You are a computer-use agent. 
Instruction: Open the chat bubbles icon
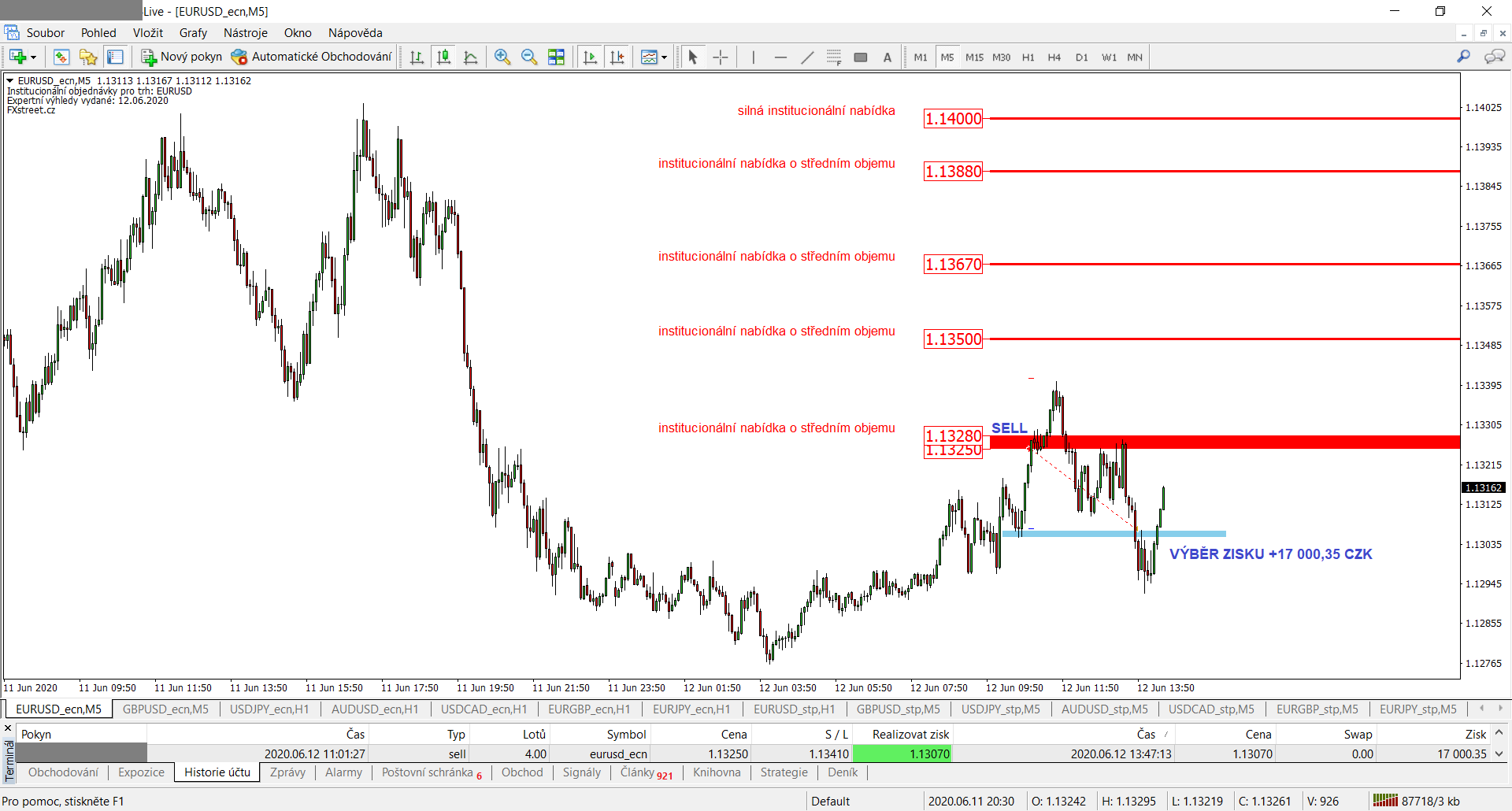pyautogui.click(x=1494, y=57)
